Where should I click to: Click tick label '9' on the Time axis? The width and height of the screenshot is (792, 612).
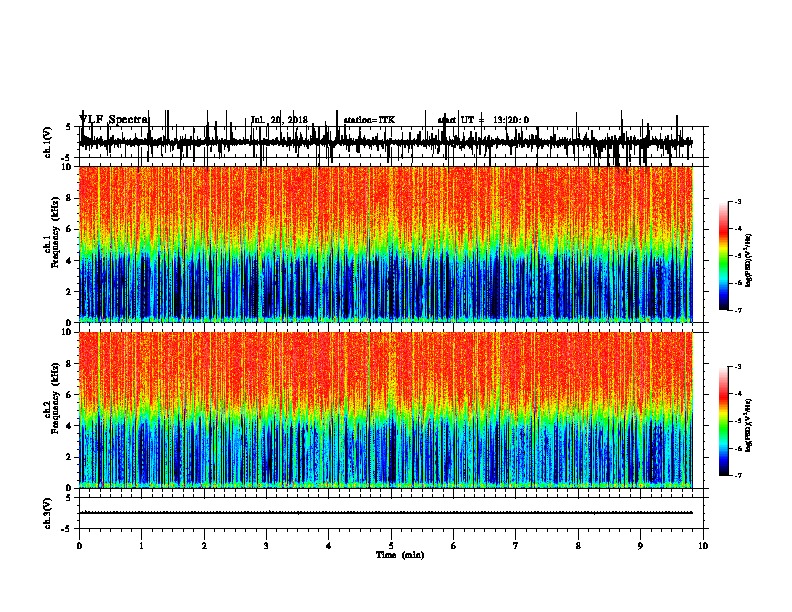[640, 545]
